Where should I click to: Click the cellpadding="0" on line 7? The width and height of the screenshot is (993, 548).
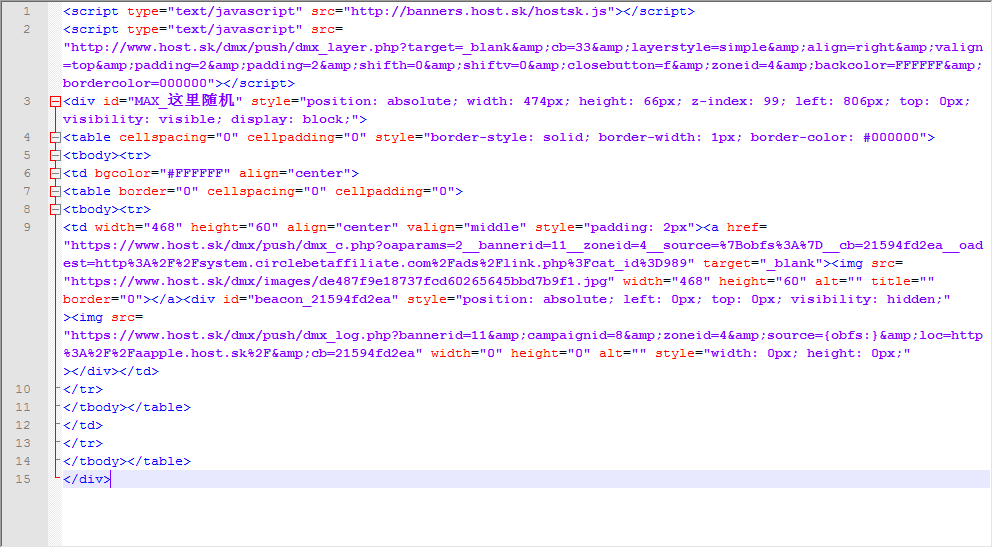[395, 191]
